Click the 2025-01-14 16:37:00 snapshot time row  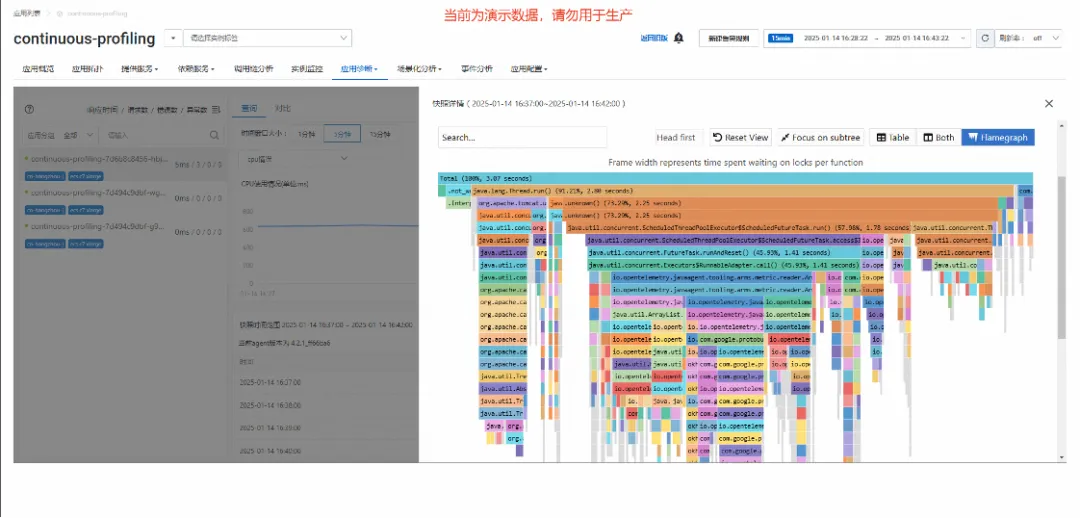click(270, 382)
